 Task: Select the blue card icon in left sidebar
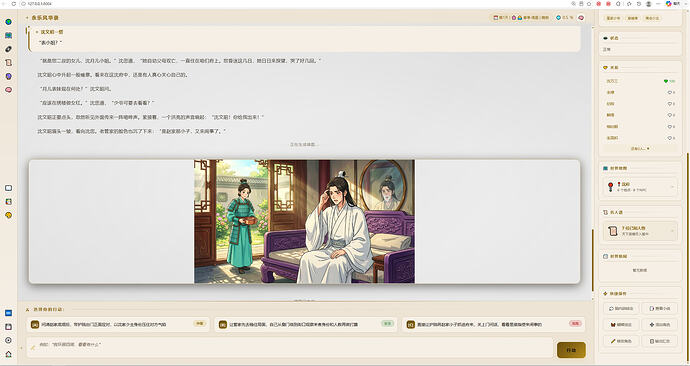click(x=8, y=313)
